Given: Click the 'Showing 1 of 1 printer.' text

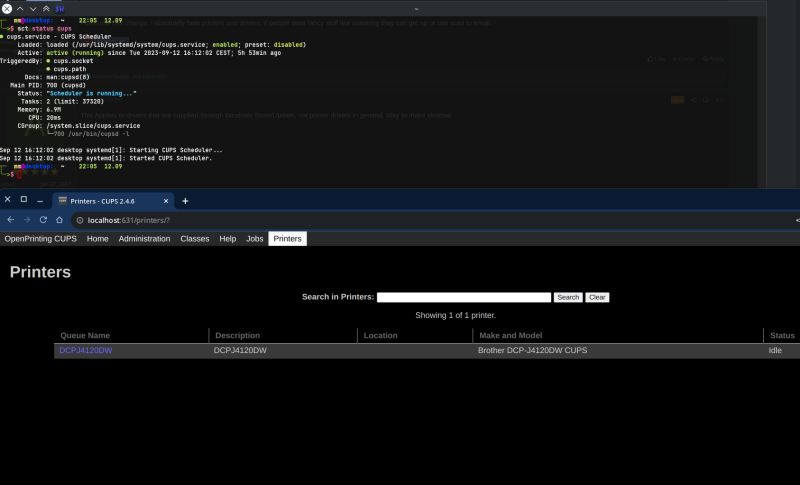Looking at the screenshot, I should (x=456, y=315).
